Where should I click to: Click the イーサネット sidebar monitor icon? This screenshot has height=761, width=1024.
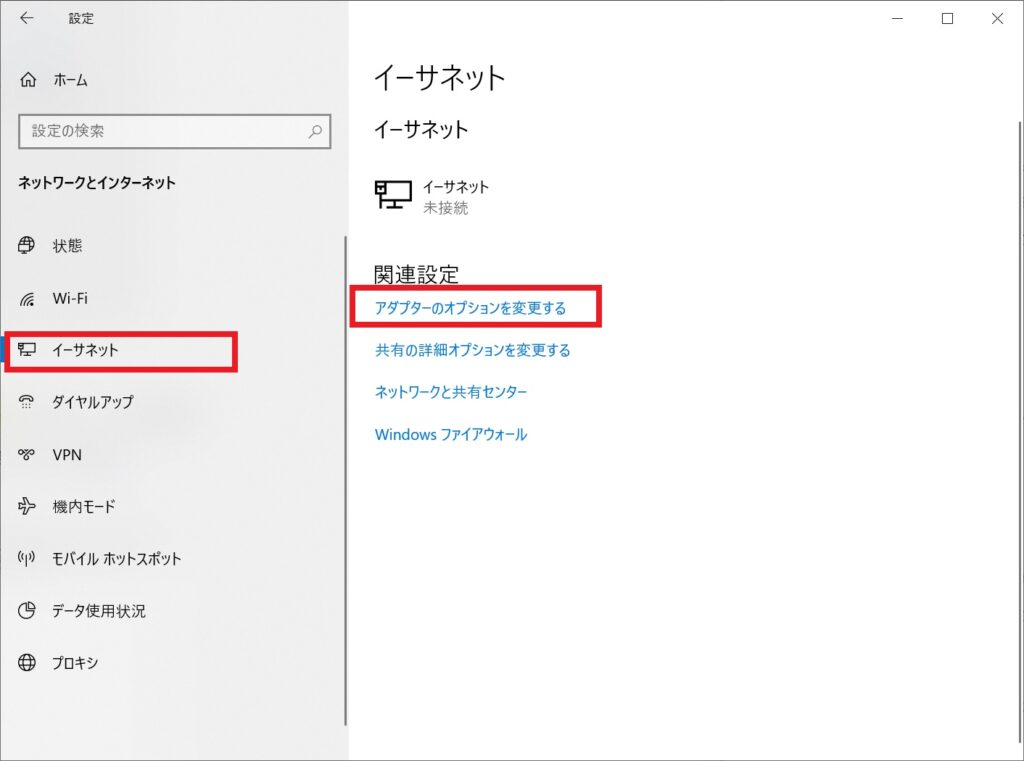26,349
